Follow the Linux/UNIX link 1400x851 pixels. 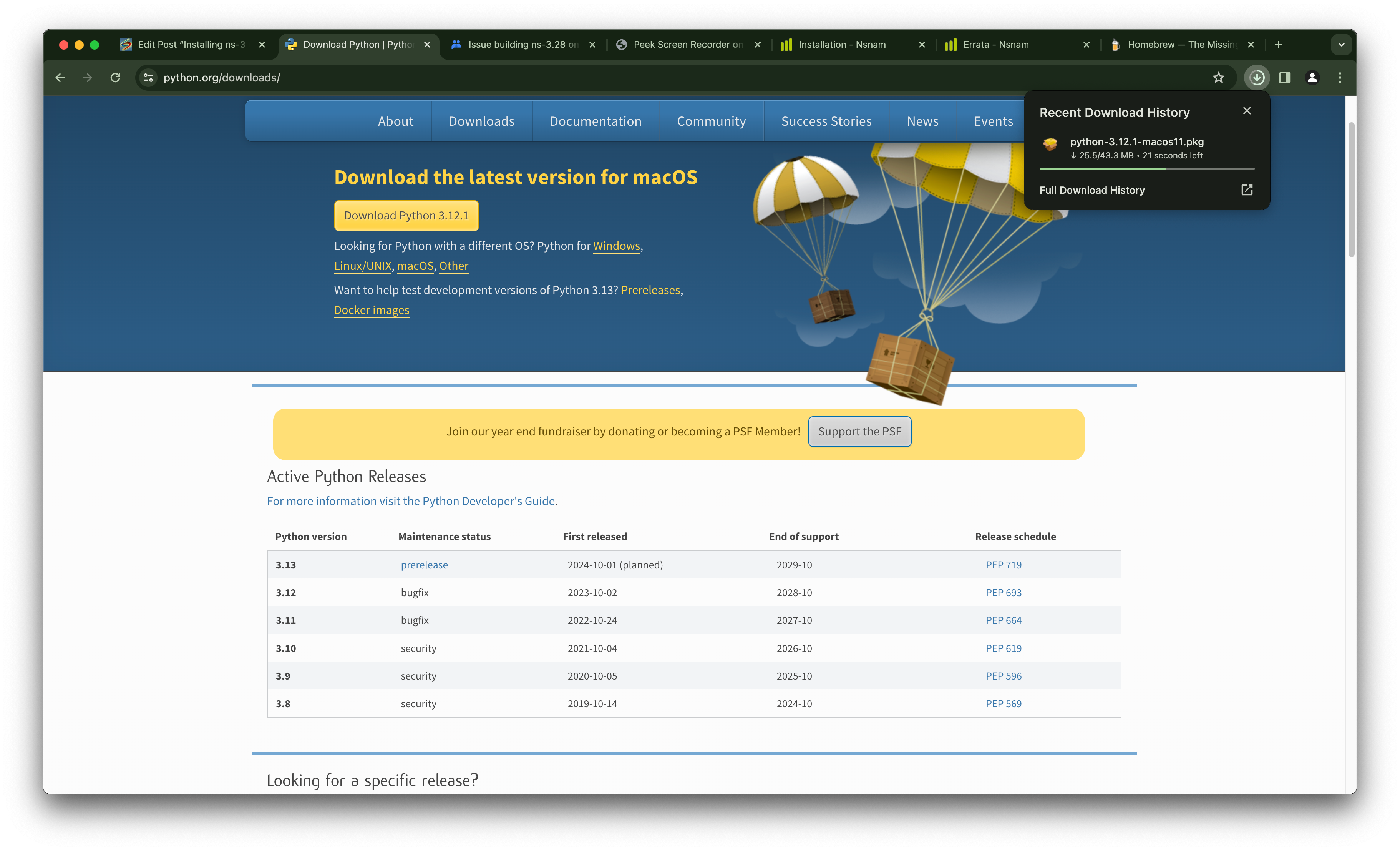363,266
